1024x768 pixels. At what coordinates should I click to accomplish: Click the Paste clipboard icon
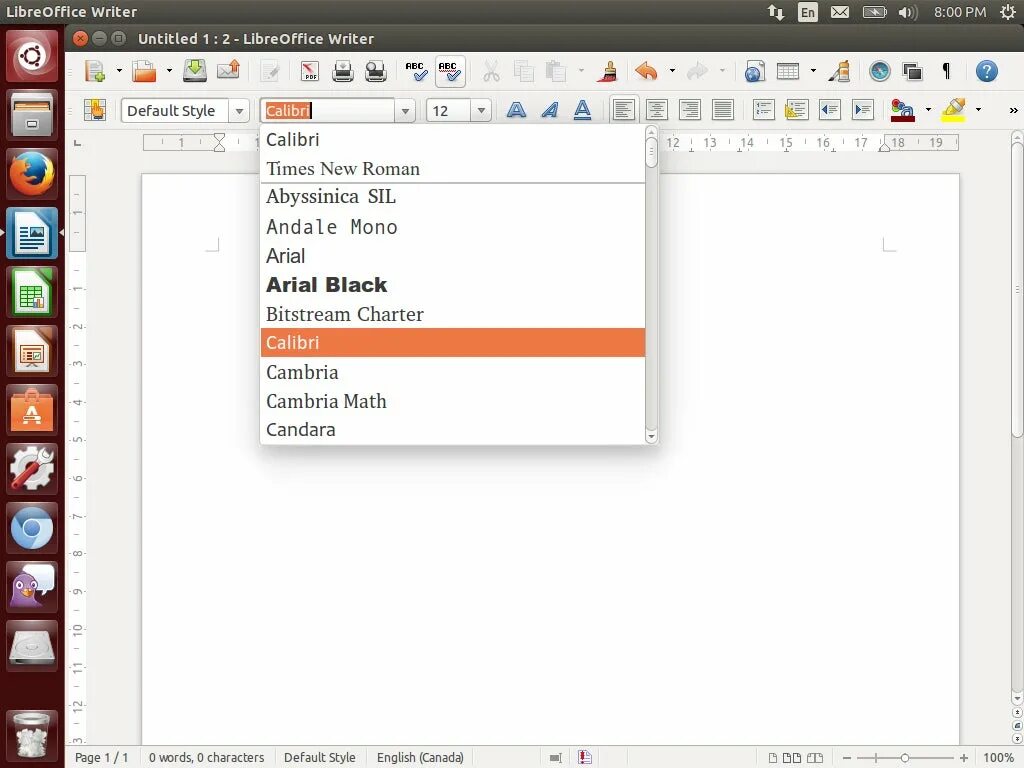pos(556,71)
